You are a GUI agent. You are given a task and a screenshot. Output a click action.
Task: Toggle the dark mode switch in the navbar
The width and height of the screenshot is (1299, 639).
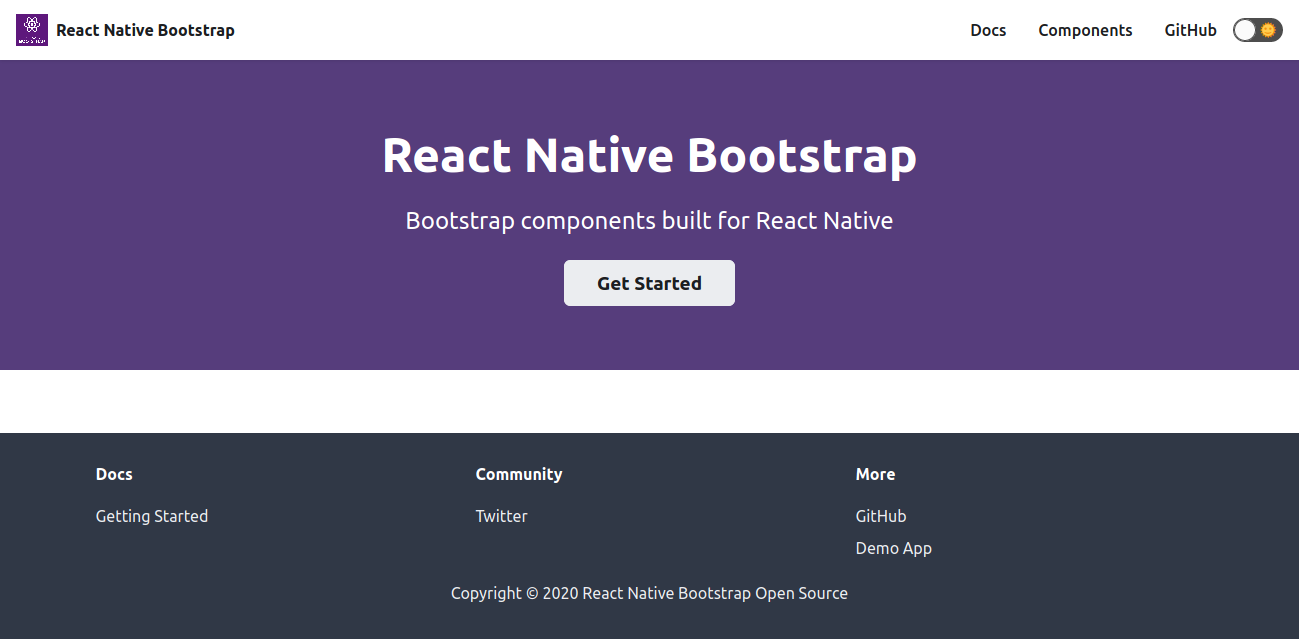click(x=1257, y=30)
